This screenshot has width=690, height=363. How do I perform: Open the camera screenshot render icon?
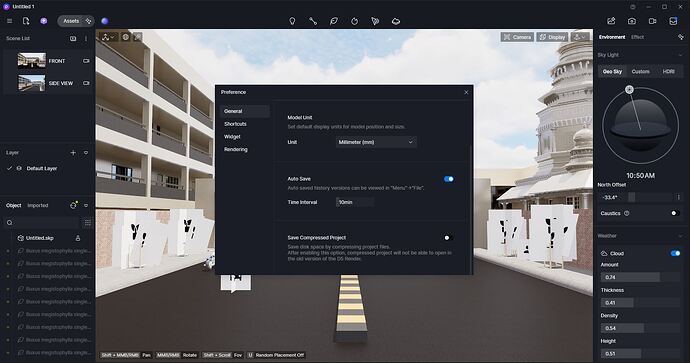632,21
